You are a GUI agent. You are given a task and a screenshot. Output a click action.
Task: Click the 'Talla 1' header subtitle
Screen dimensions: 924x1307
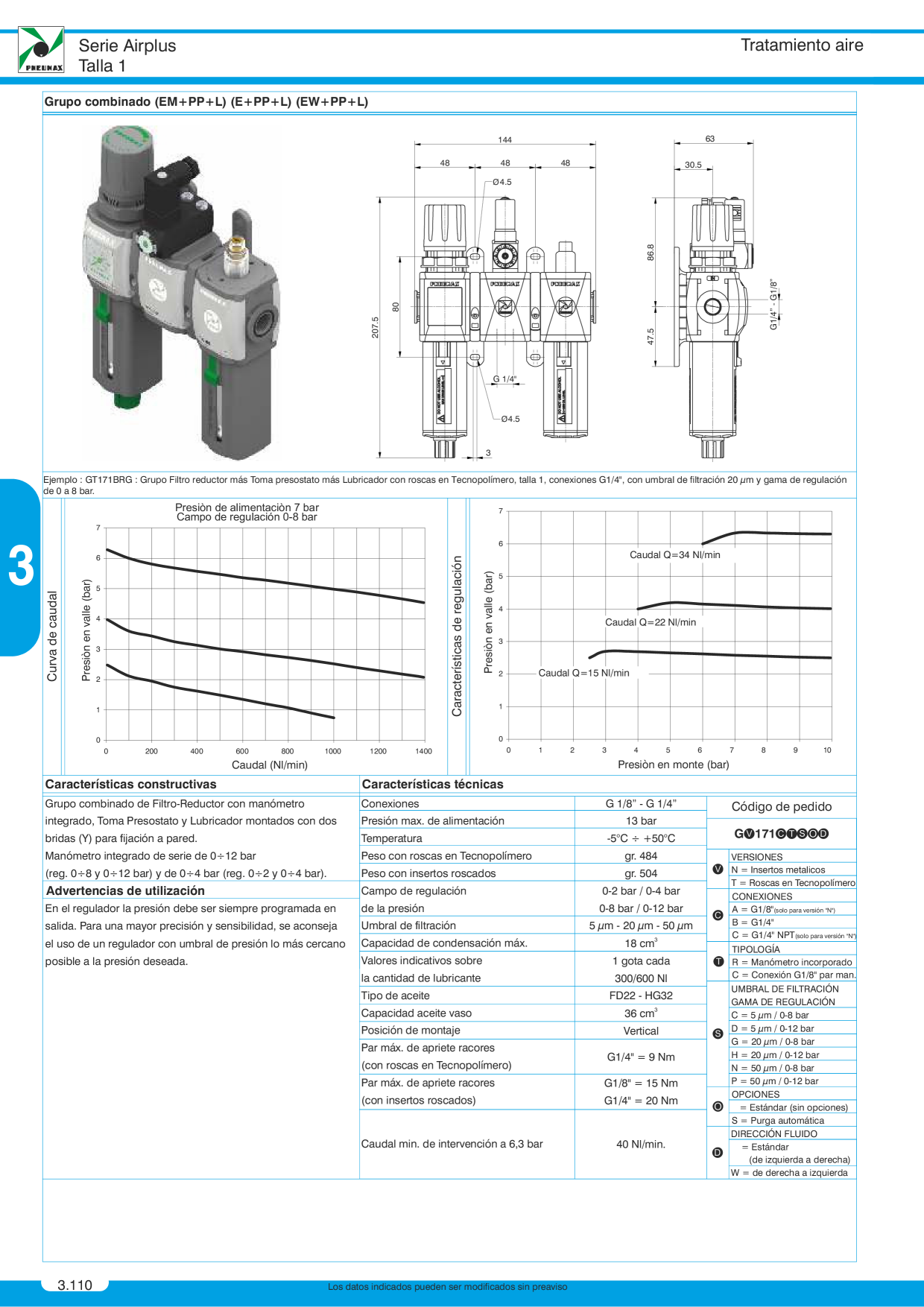pos(102,66)
